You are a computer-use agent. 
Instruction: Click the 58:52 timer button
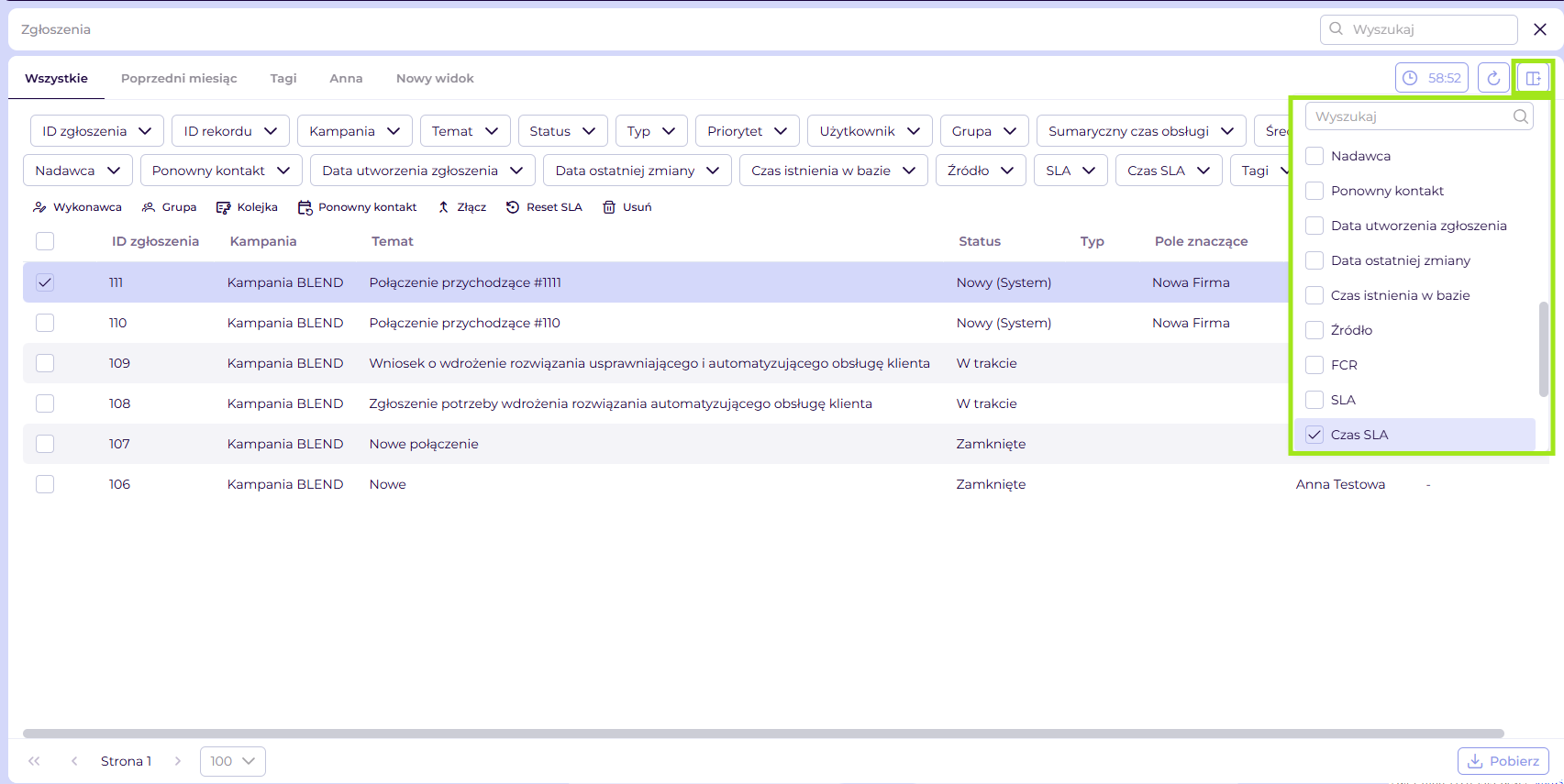click(x=1431, y=78)
